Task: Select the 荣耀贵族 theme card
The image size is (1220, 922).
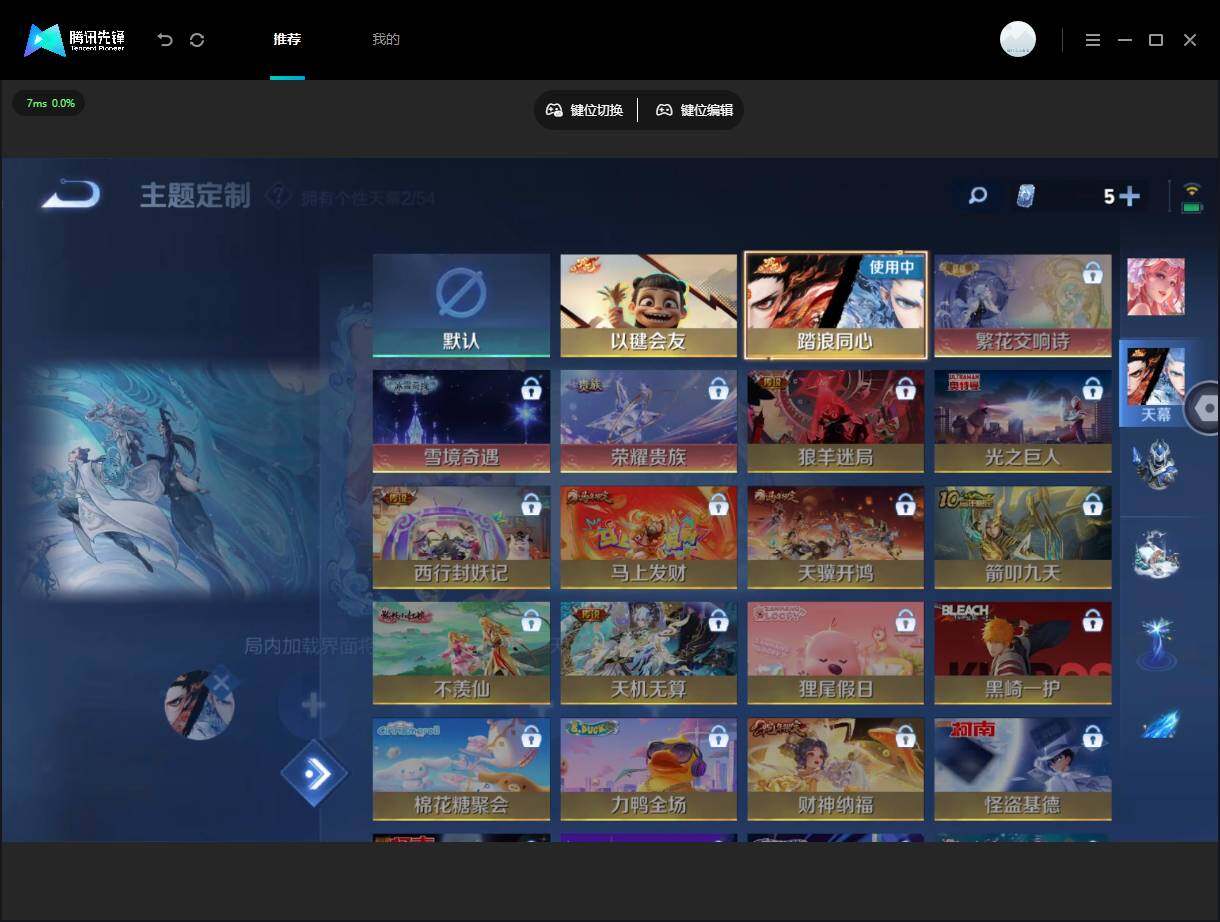Action: pyautogui.click(x=649, y=421)
